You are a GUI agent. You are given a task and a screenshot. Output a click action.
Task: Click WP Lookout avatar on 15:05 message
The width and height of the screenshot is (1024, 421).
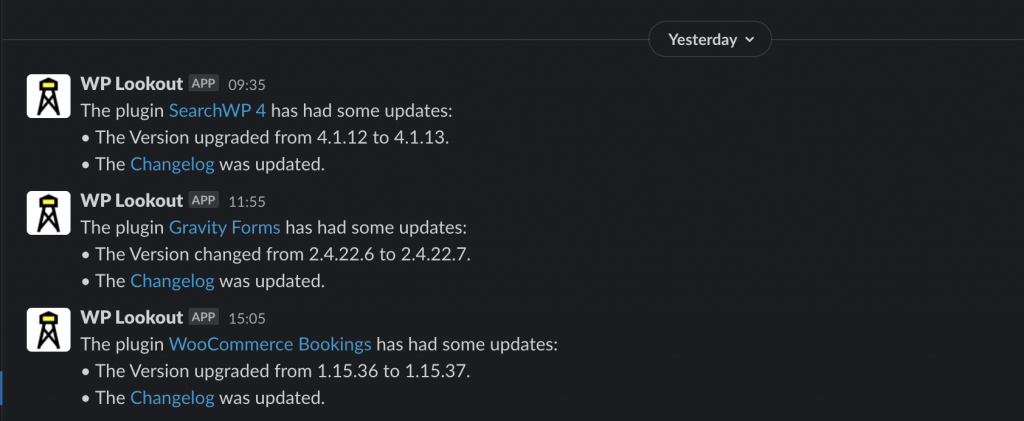[48, 330]
